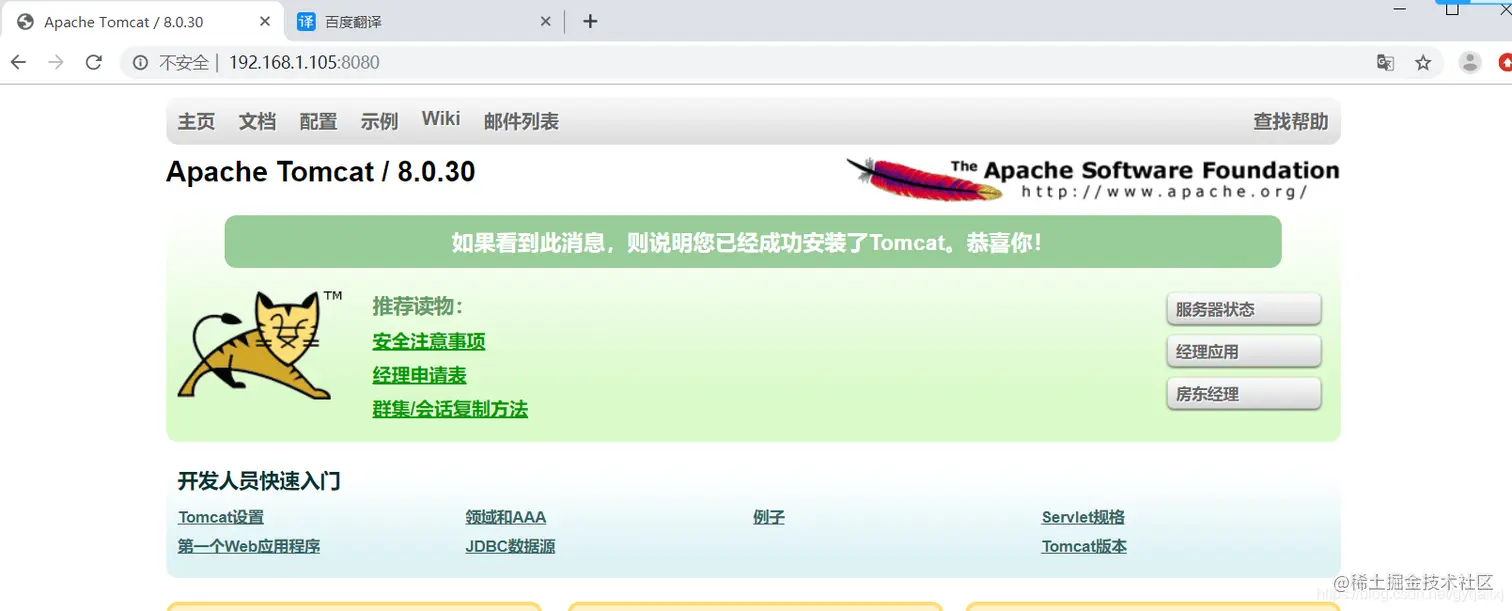Image resolution: width=1512 pixels, height=611 pixels.
Task: Open the 例子 link
Action: tap(769, 517)
